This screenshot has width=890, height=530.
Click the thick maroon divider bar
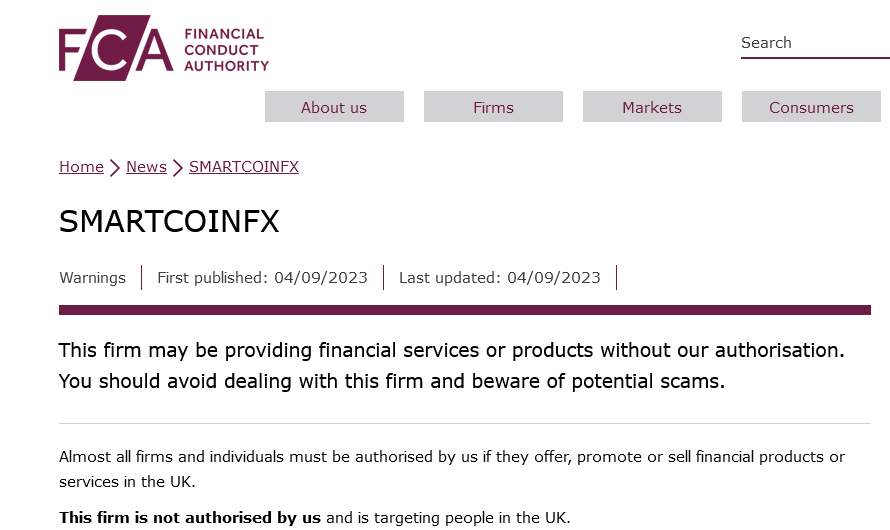click(465, 310)
